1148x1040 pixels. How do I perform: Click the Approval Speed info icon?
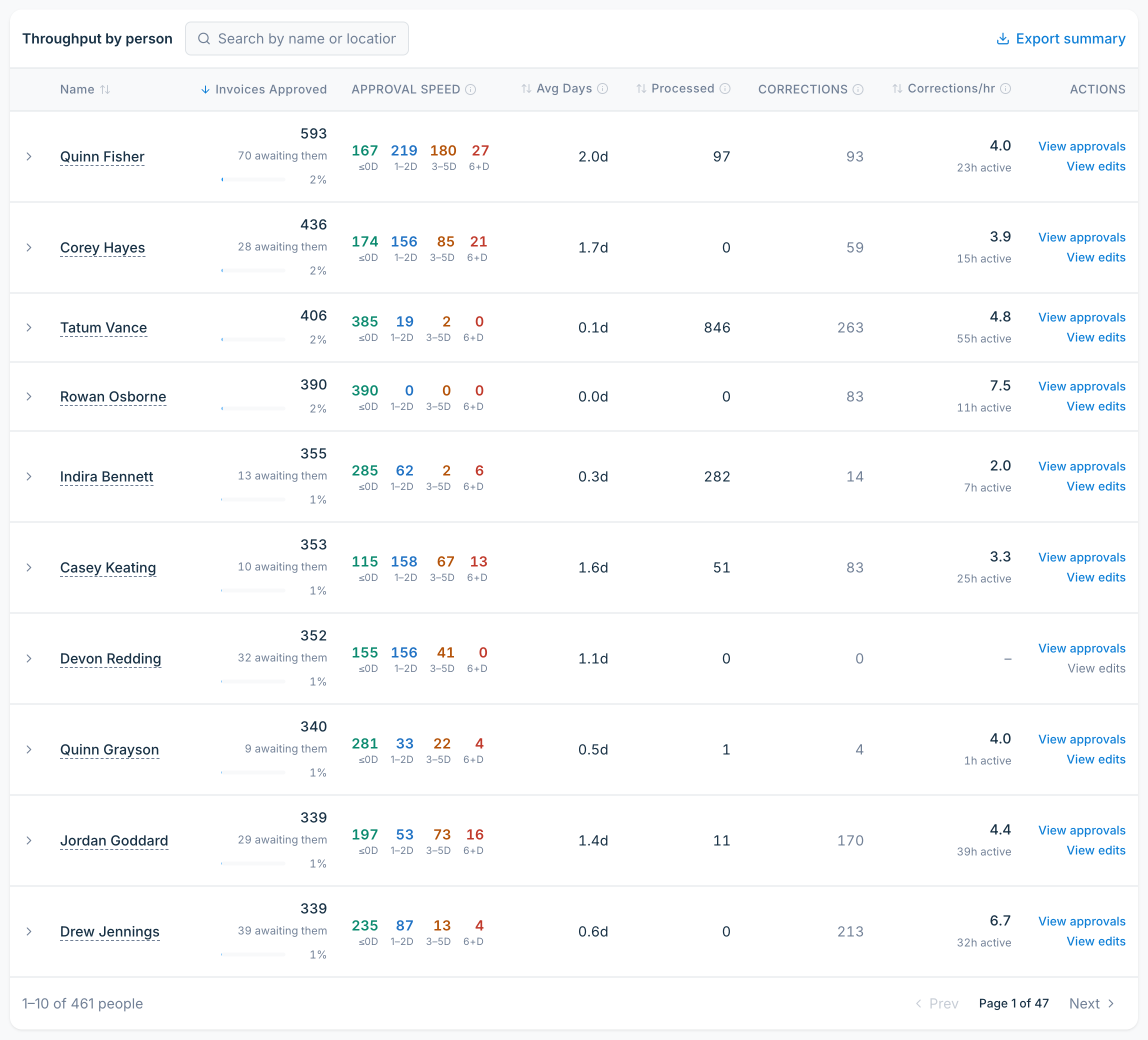470,89
